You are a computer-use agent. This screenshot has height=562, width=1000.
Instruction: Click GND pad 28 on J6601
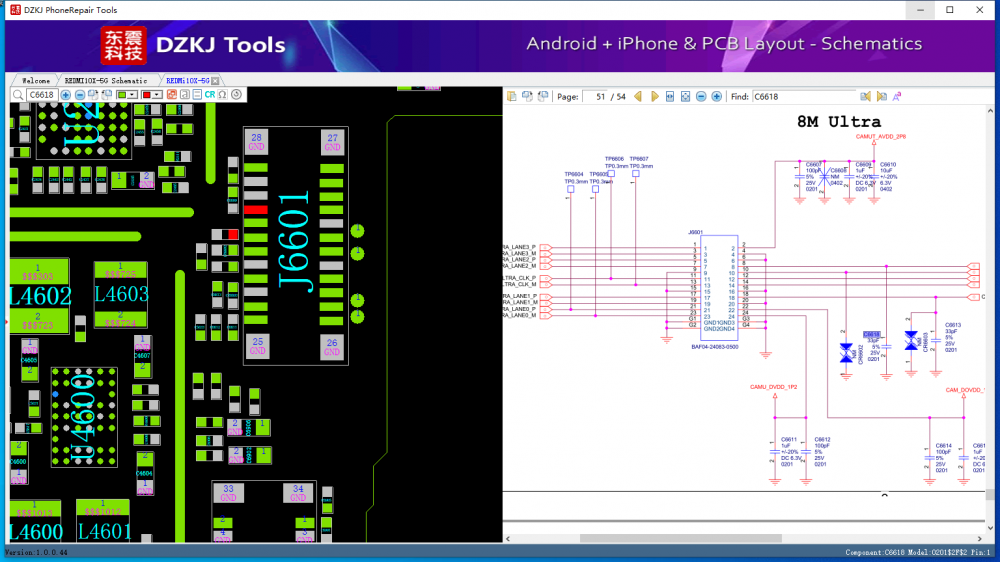pos(256,142)
